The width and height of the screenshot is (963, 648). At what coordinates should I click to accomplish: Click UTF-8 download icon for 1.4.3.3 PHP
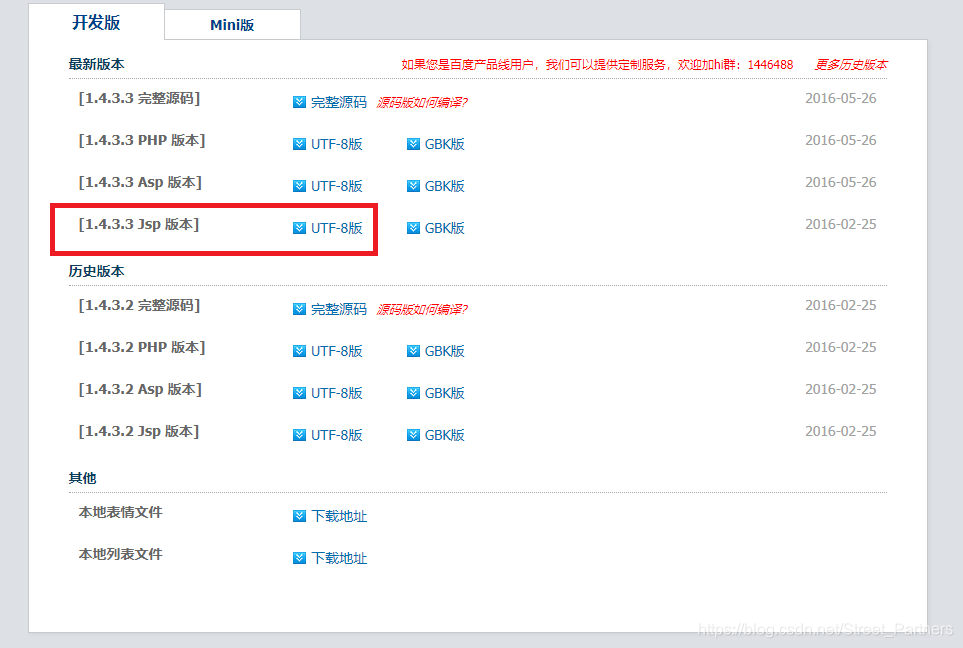[x=299, y=144]
